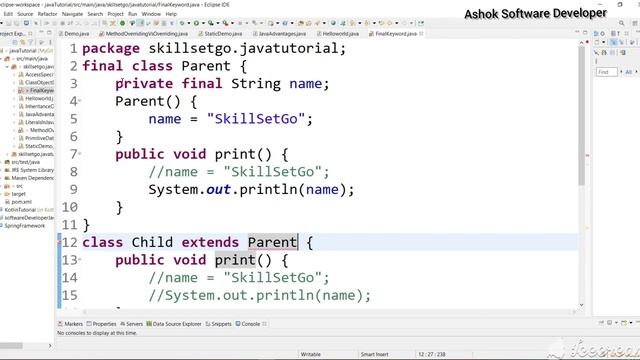Collapse the src/main/java source folder
The width and height of the screenshot is (640, 360).
pos(2,59)
